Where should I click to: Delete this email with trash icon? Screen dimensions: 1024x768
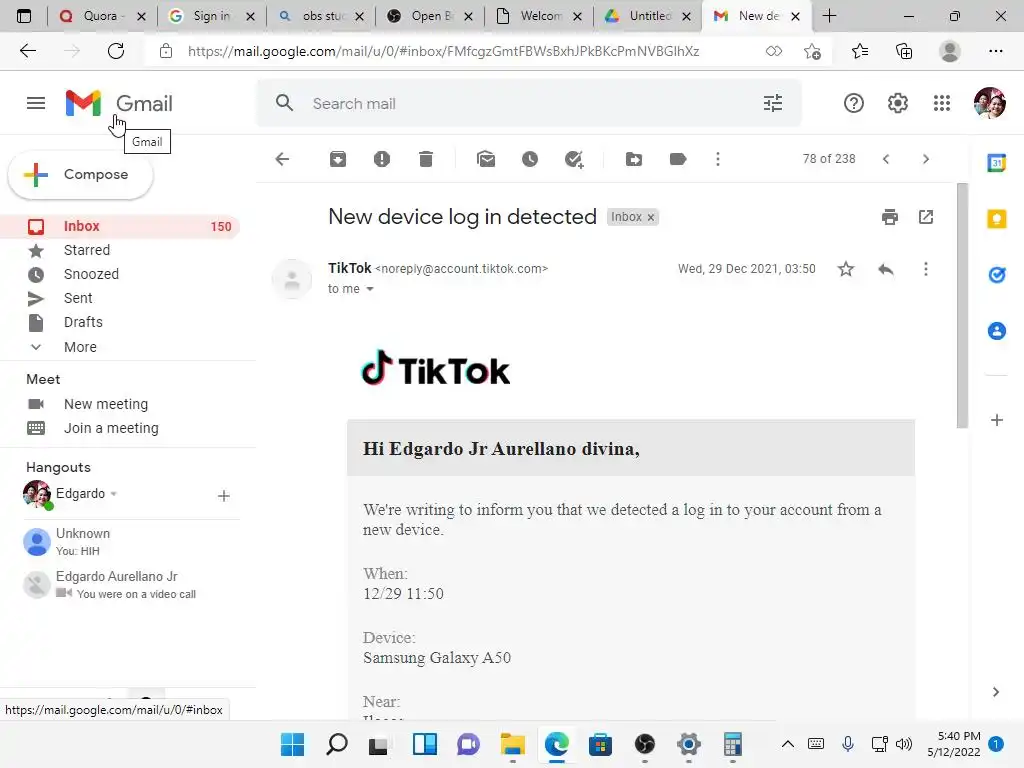pos(426,159)
